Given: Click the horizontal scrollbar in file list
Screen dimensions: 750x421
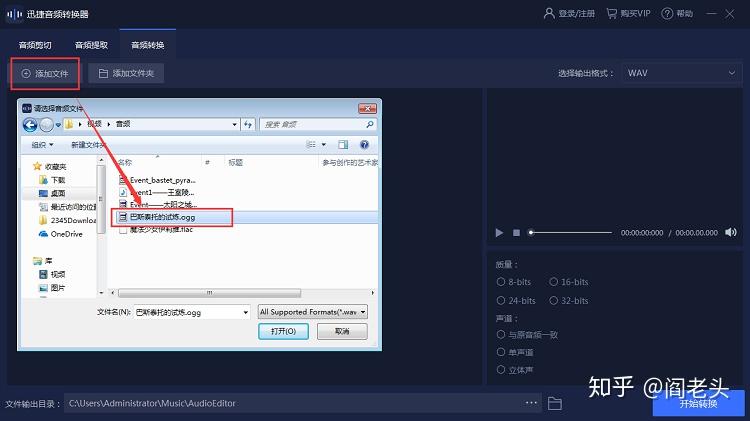Looking at the screenshot, I should pos(210,292).
